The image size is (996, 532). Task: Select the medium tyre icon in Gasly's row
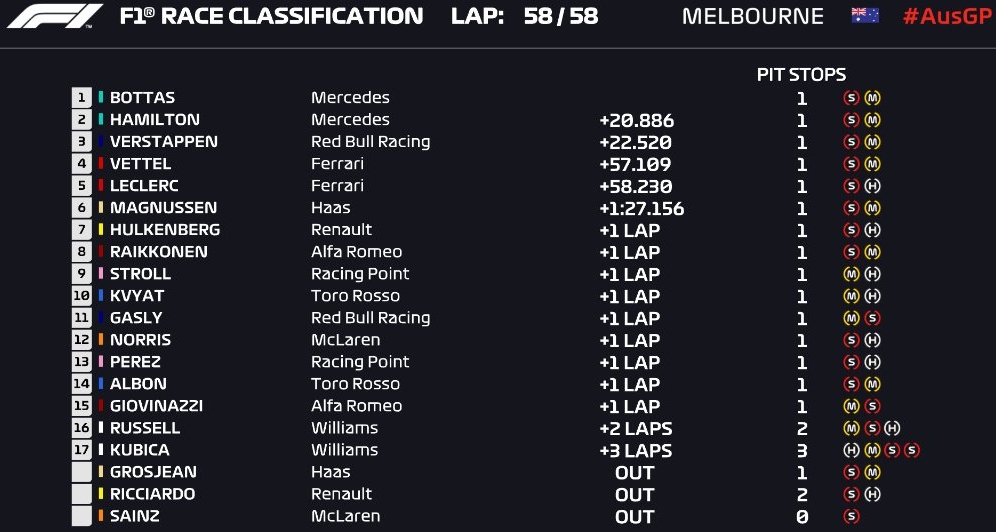[x=851, y=318]
